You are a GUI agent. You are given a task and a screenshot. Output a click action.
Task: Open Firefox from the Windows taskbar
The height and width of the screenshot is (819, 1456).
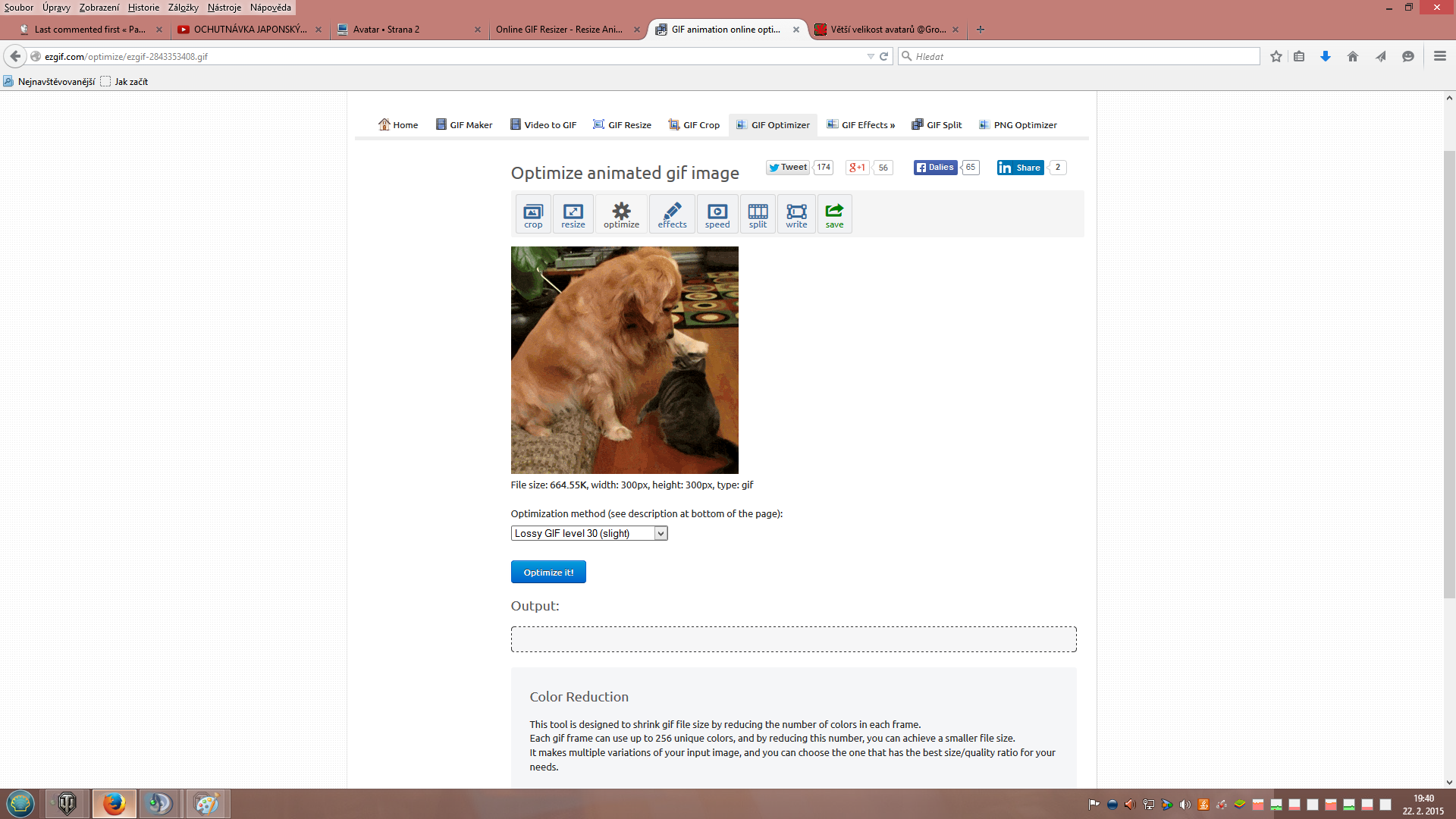tap(114, 803)
